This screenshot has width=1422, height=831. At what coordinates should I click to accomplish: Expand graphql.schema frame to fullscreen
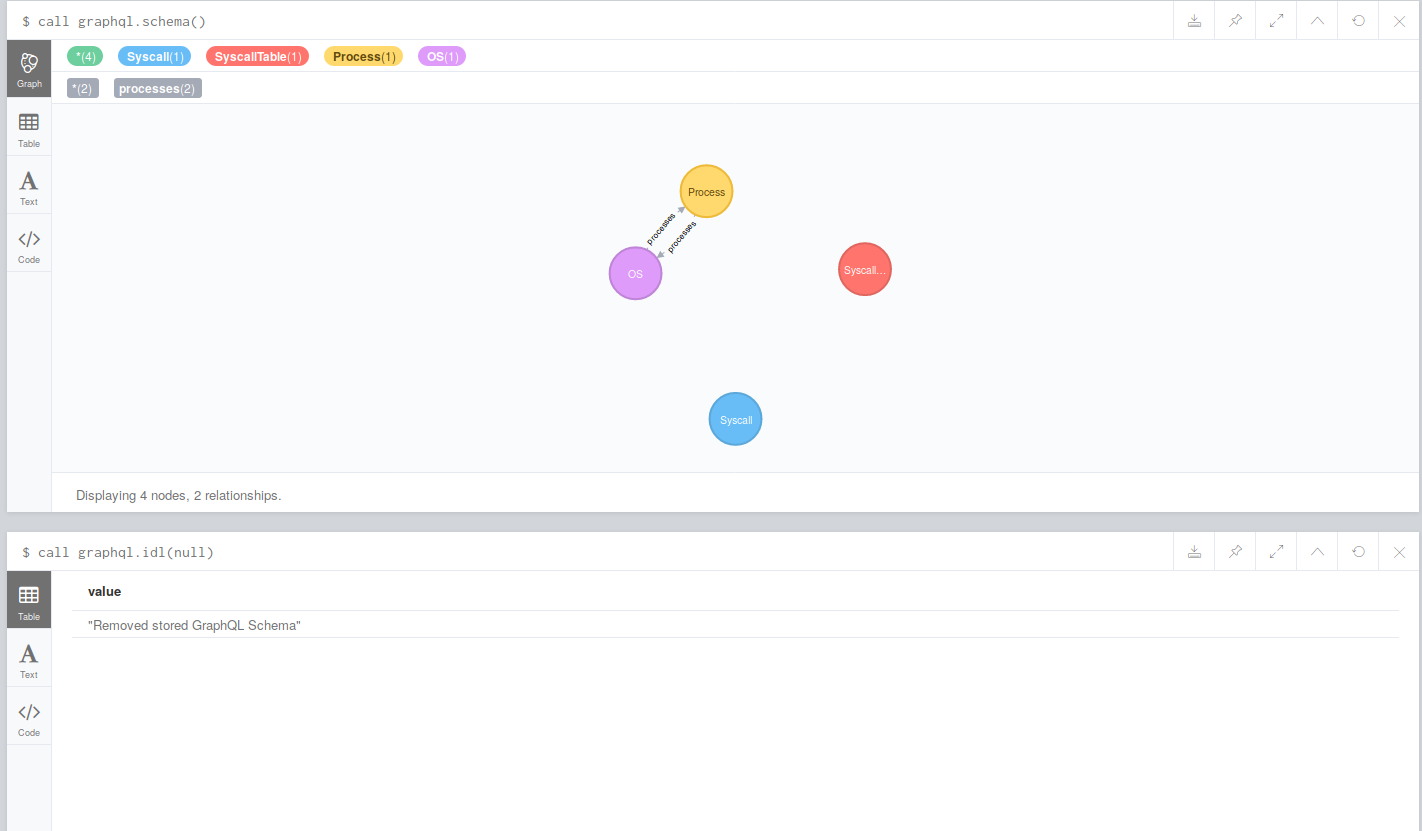(1275, 20)
